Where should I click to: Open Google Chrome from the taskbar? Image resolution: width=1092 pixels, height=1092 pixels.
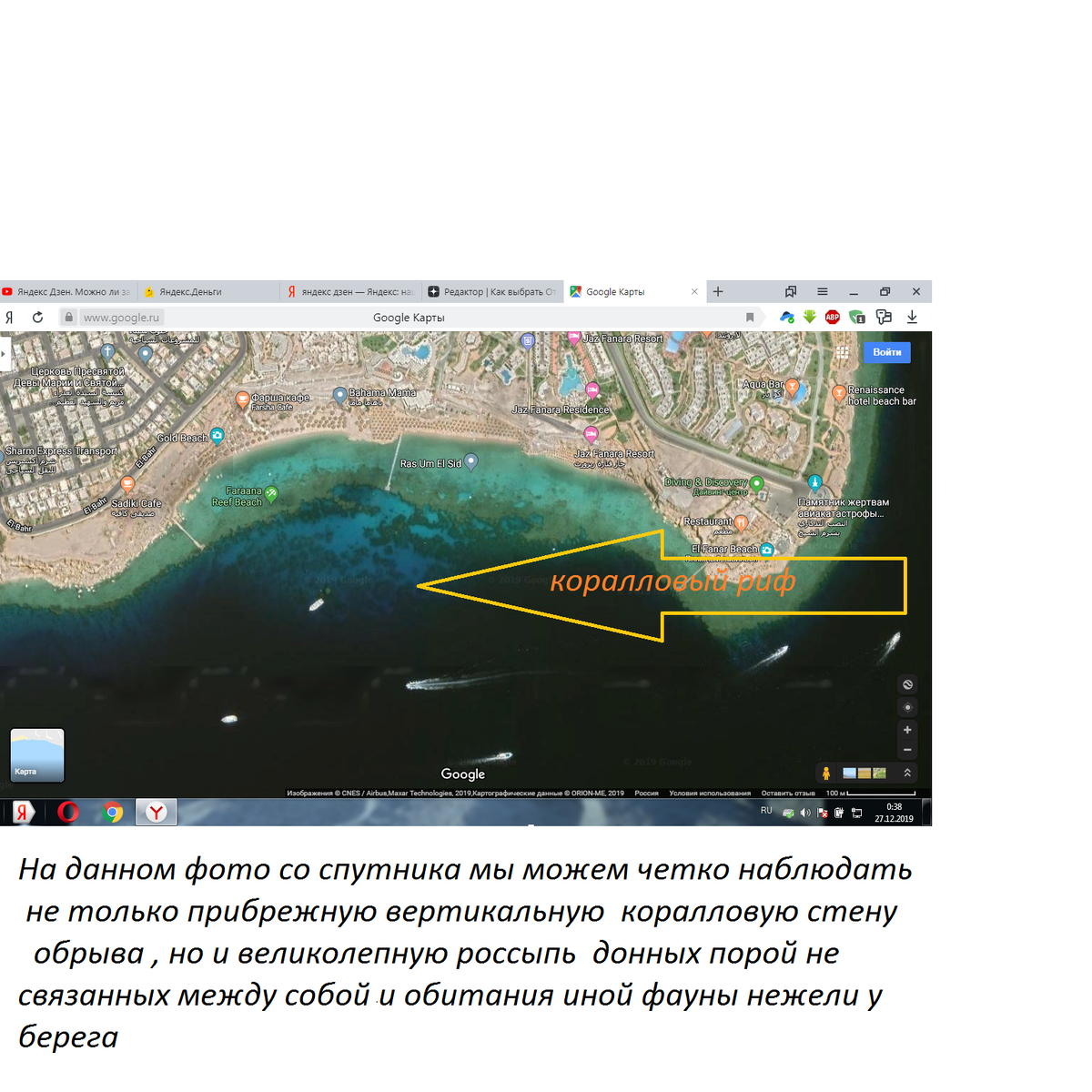113,813
